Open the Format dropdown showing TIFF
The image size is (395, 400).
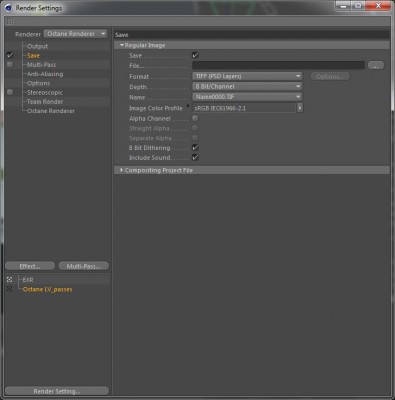[x=247, y=76]
